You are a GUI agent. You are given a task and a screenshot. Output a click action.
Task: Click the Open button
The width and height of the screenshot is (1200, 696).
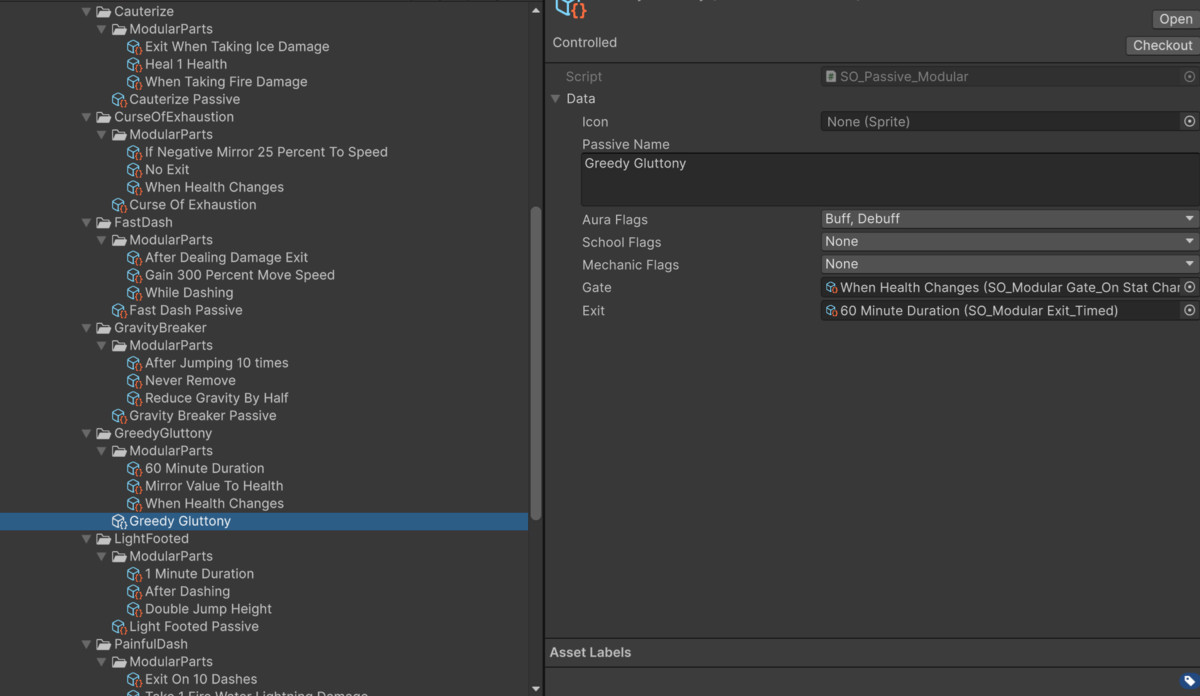pos(1176,19)
